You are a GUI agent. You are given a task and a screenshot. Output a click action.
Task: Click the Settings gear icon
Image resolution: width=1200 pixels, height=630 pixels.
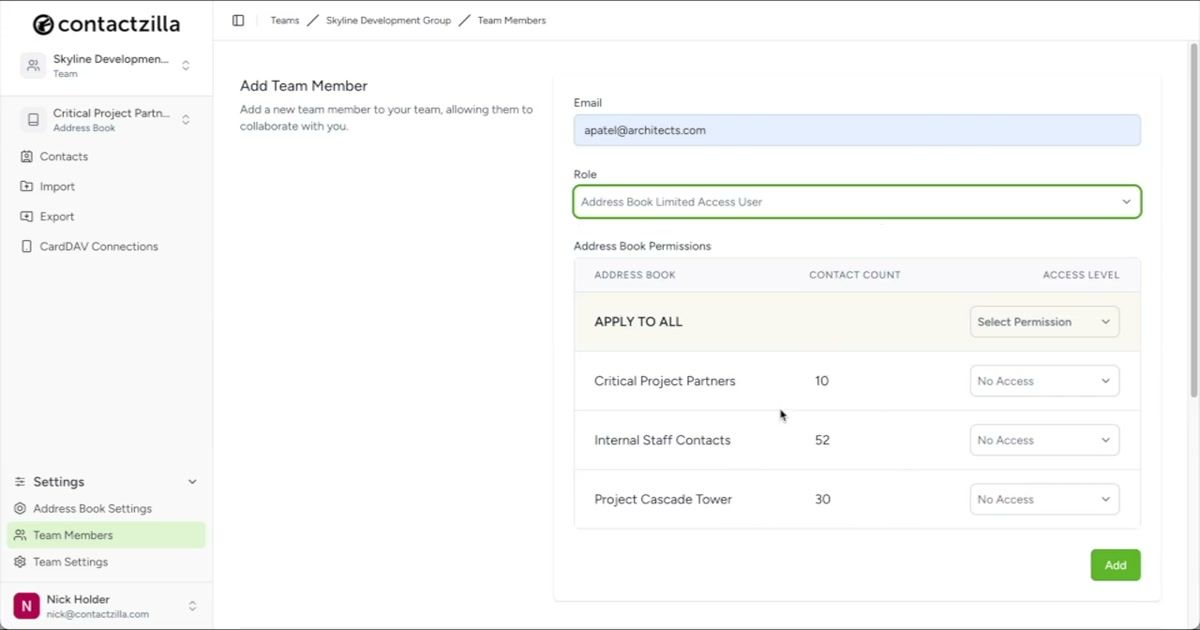(x=21, y=481)
